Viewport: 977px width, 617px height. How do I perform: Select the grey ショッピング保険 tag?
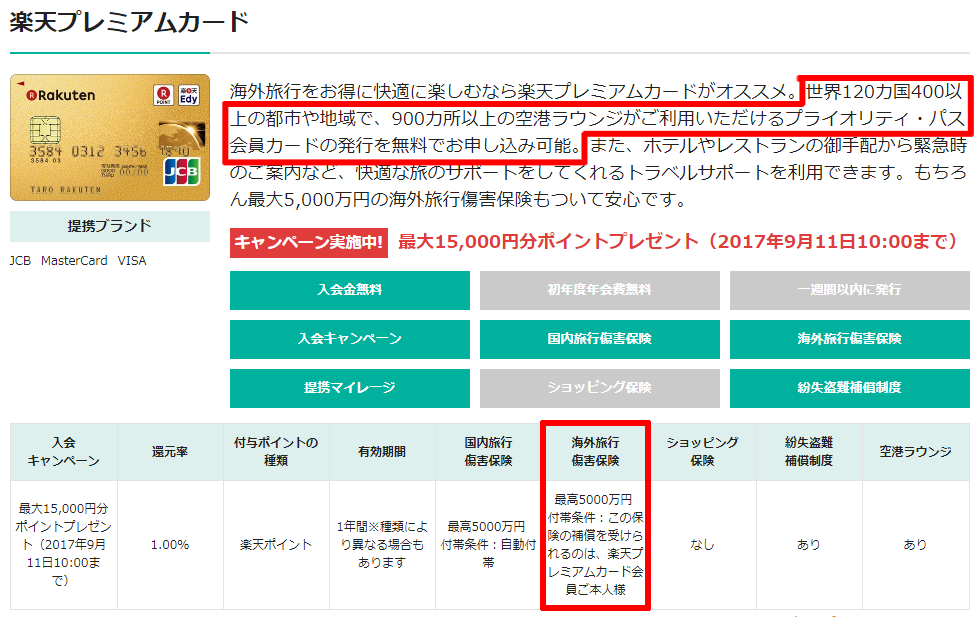599,388
